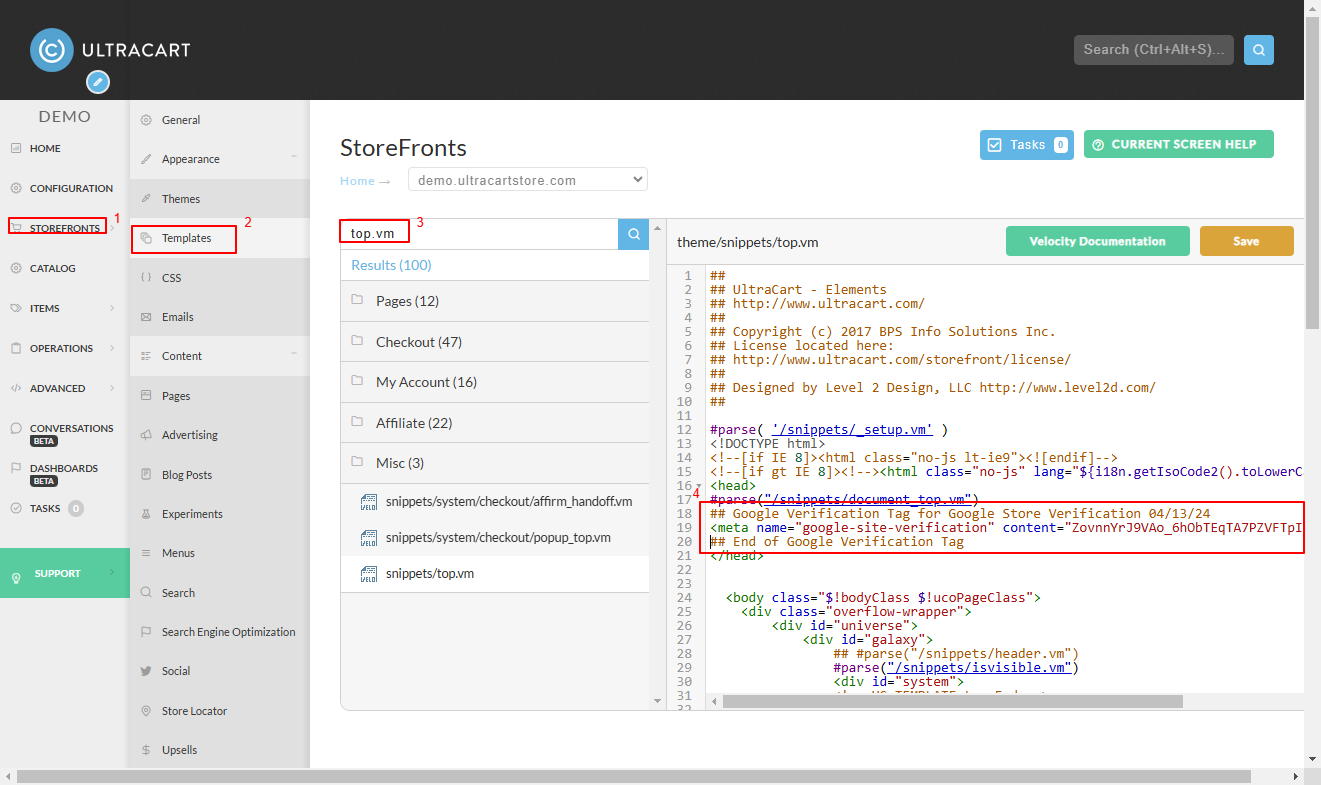
Task: Click the Advertising megaphone icon
Action: point(146,435)
